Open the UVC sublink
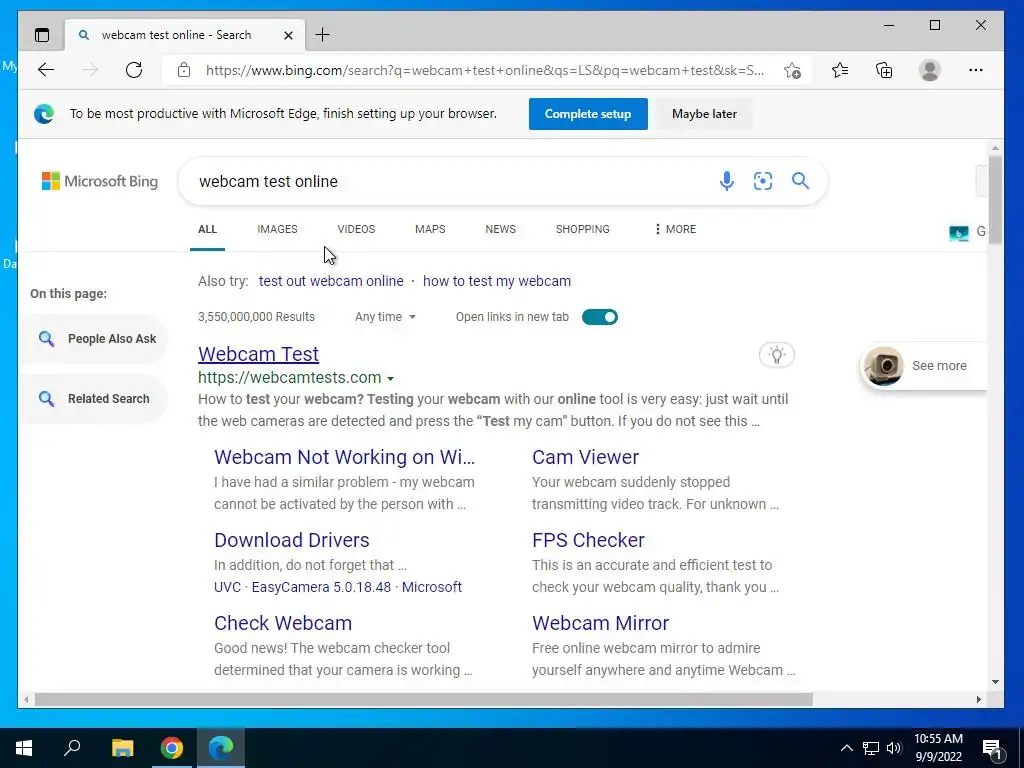The width and height of the screenshot is (1024, 768). (227, 586)
